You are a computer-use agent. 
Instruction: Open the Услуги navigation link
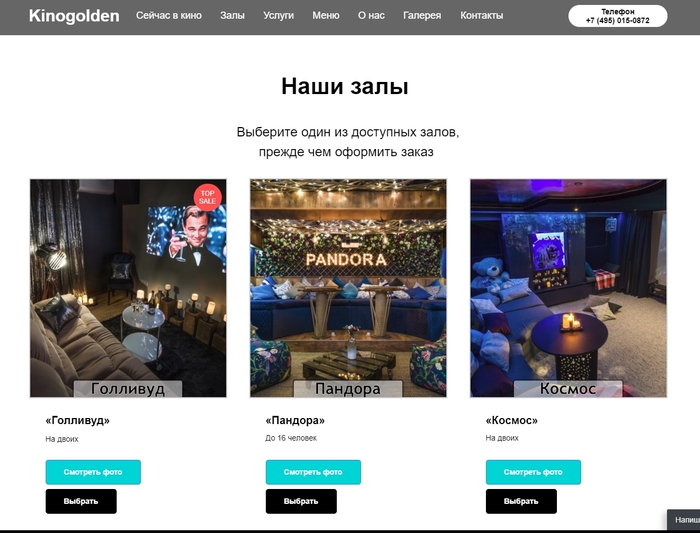279,16
